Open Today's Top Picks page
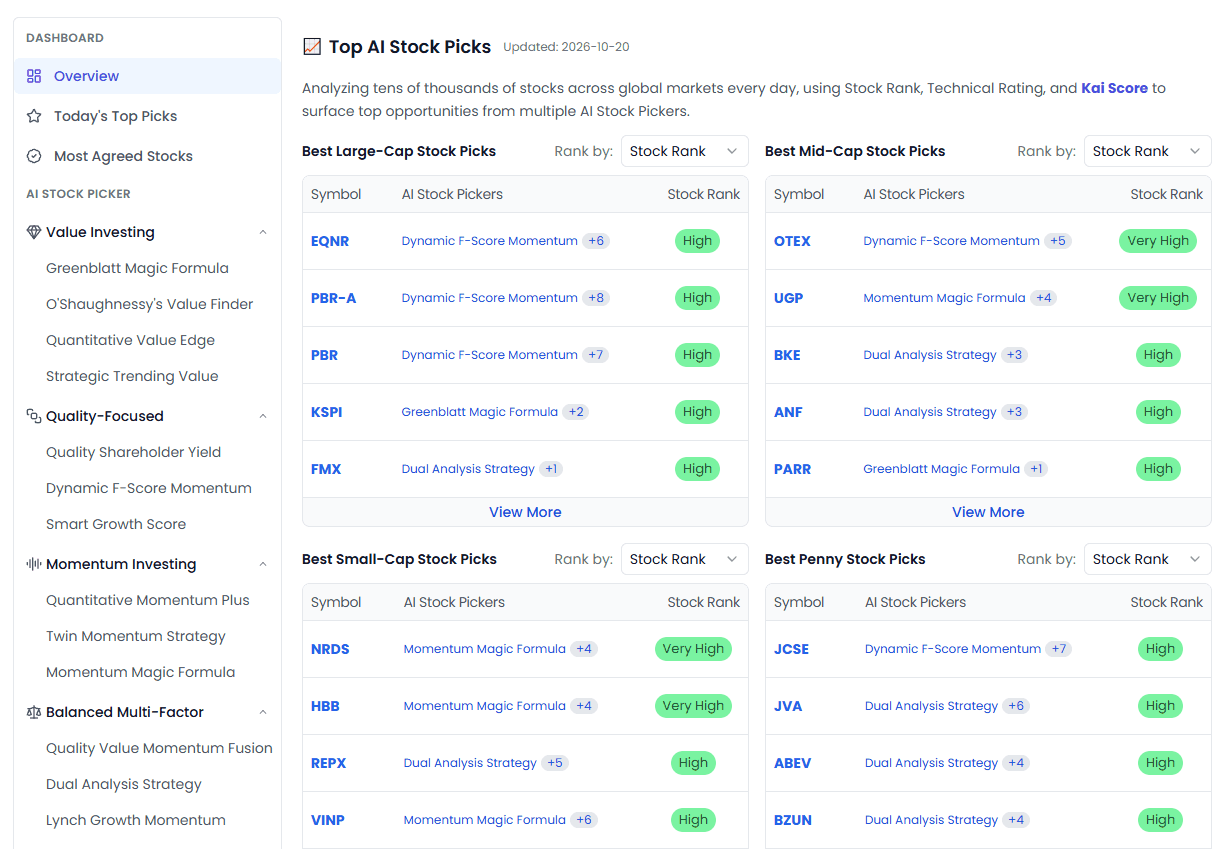 (115, 116)
